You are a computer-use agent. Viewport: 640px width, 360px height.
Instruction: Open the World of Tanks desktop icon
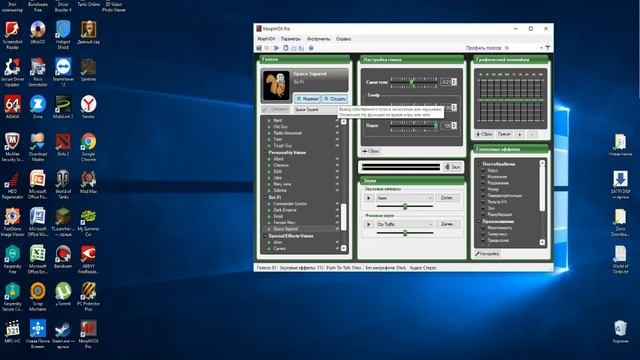63,184
